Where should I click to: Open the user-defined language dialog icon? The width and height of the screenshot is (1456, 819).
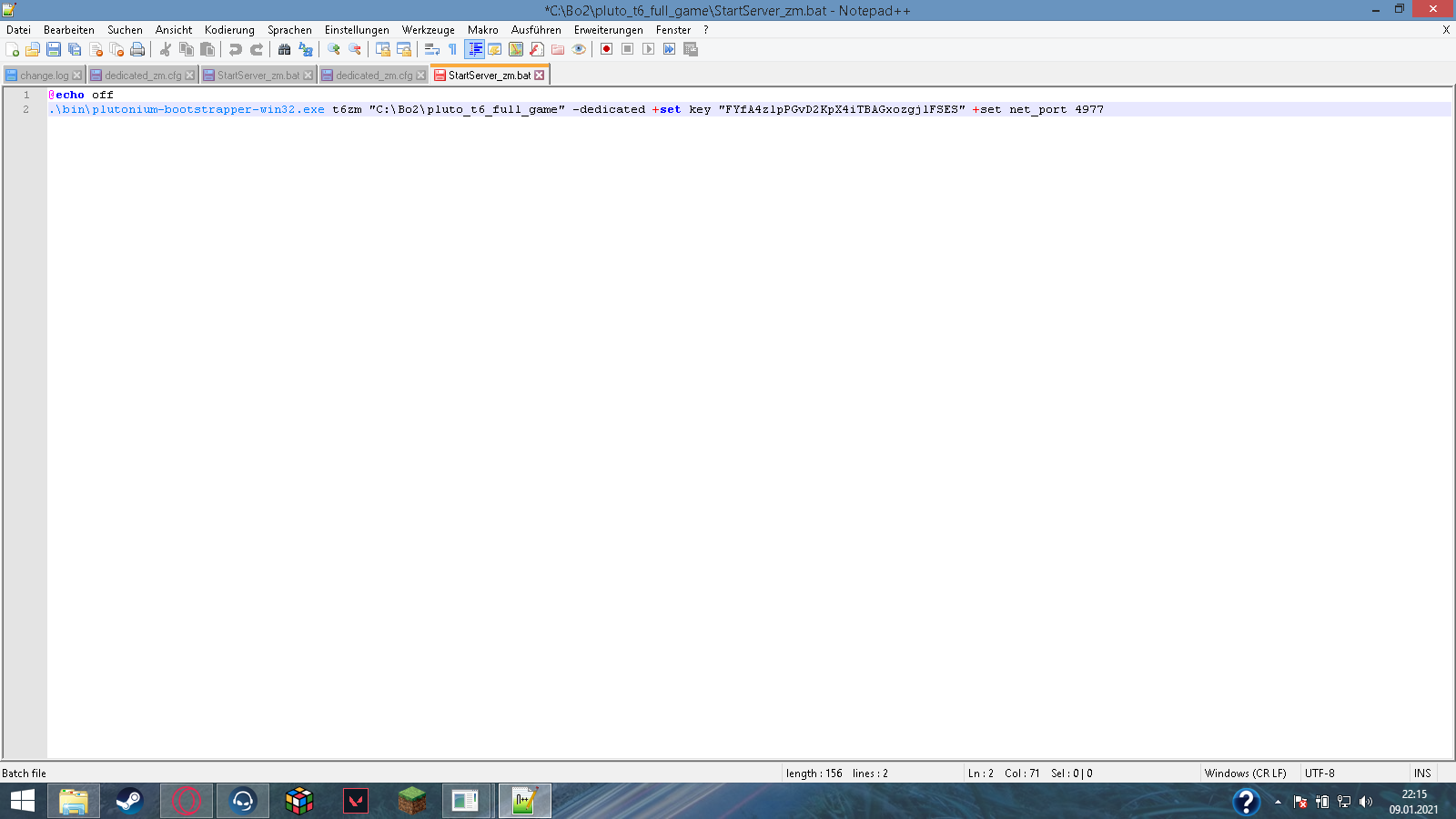click(x=495, y=49)
